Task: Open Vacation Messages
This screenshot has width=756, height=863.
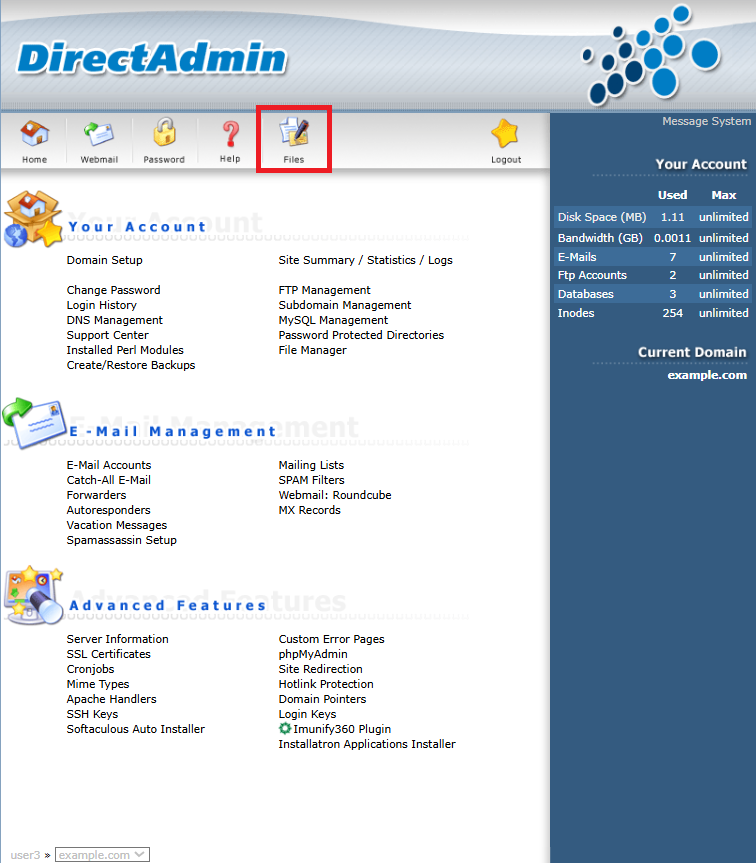Action: coord(117,525)
